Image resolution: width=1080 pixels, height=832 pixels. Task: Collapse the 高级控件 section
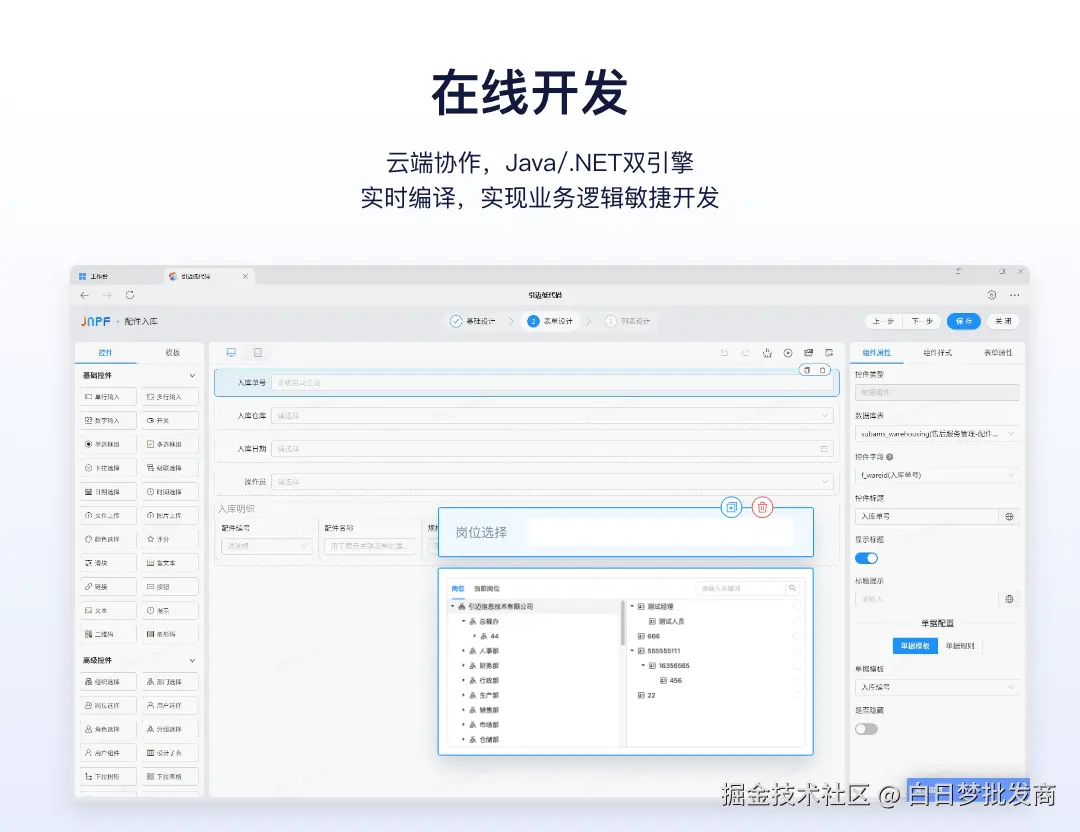coord(192,661)
